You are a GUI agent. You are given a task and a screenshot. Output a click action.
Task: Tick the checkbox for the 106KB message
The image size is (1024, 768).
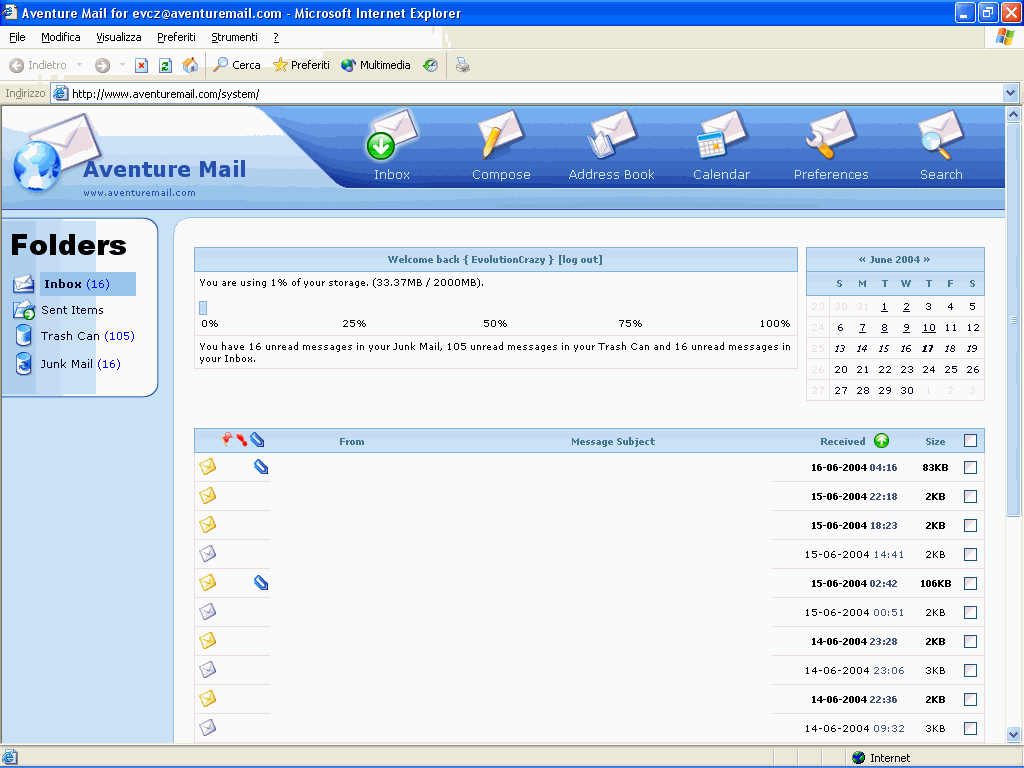click(970, 584)
